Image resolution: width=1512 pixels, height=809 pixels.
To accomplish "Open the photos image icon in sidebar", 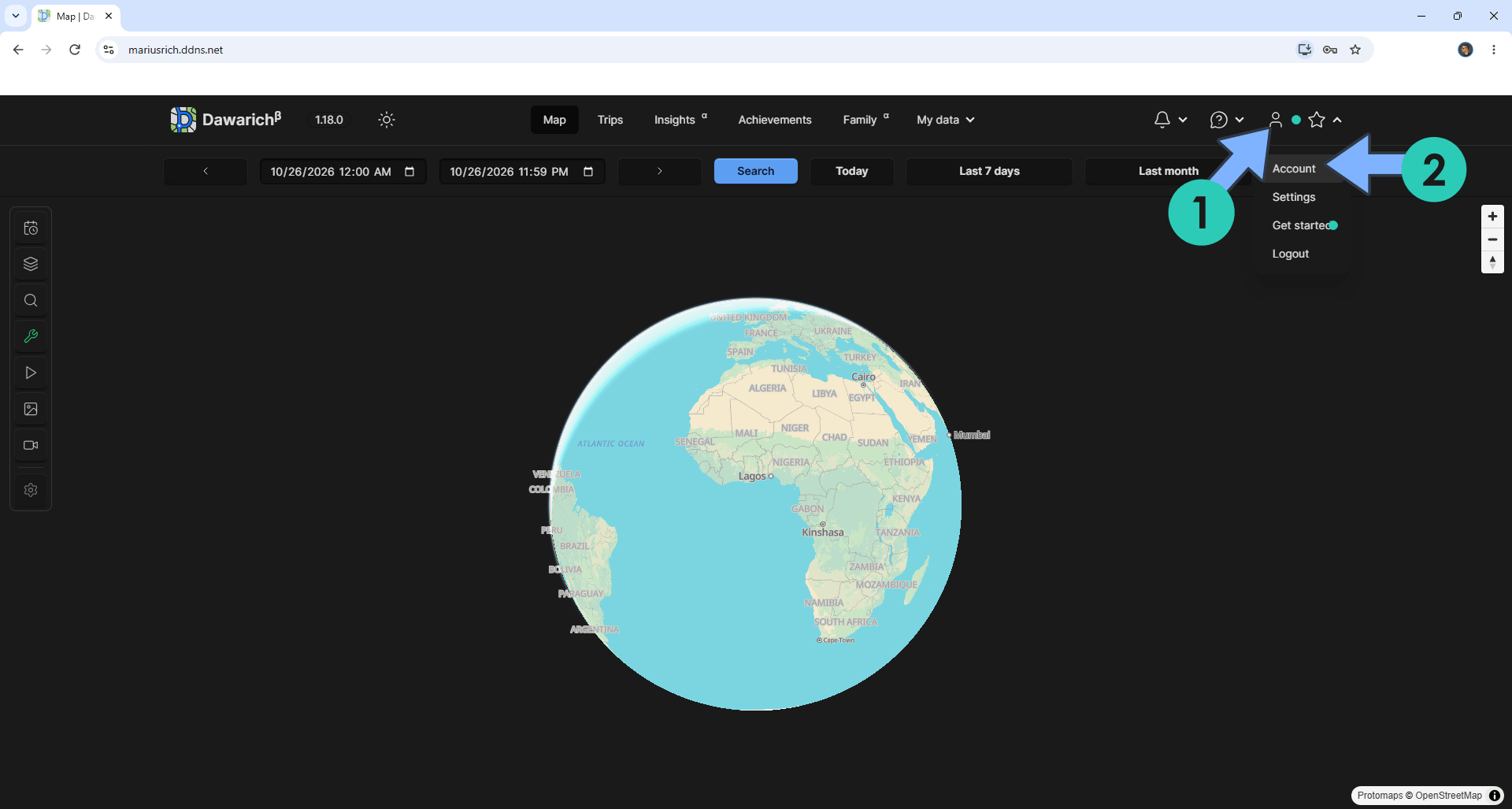I will point(31,409).
